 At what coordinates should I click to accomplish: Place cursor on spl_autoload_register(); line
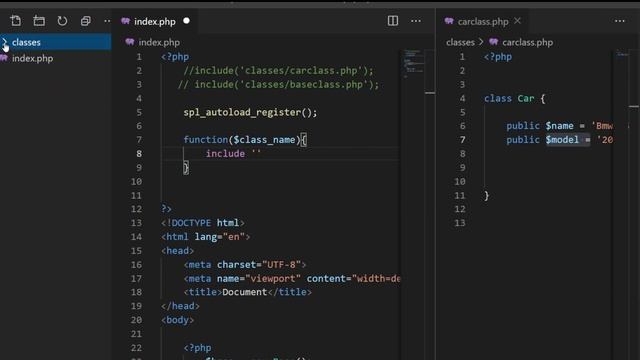click(250, 112)
